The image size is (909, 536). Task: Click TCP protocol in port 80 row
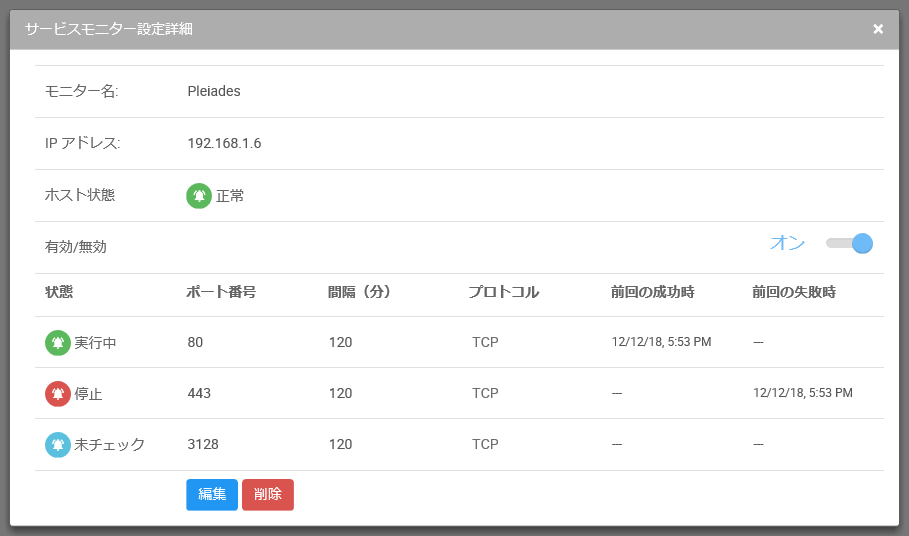[x=485, y=342]
